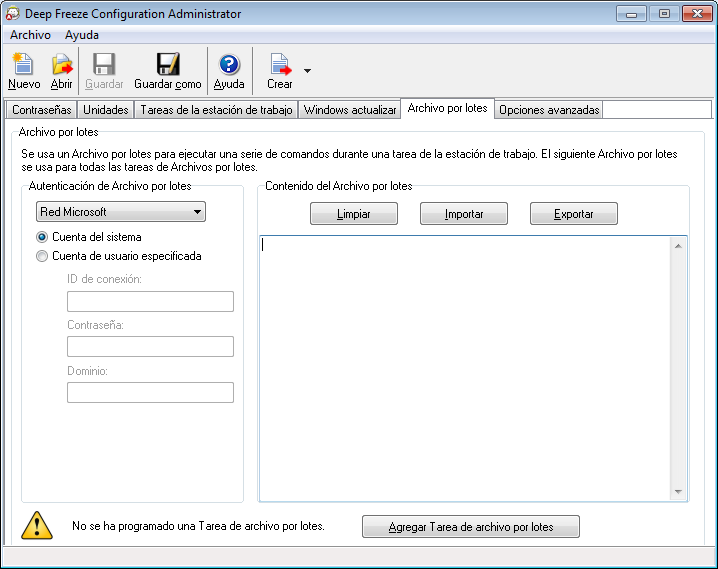Open the Archivo menu
Screen dimensions: 718x569
pyautogui.click(x=30, y=35)
